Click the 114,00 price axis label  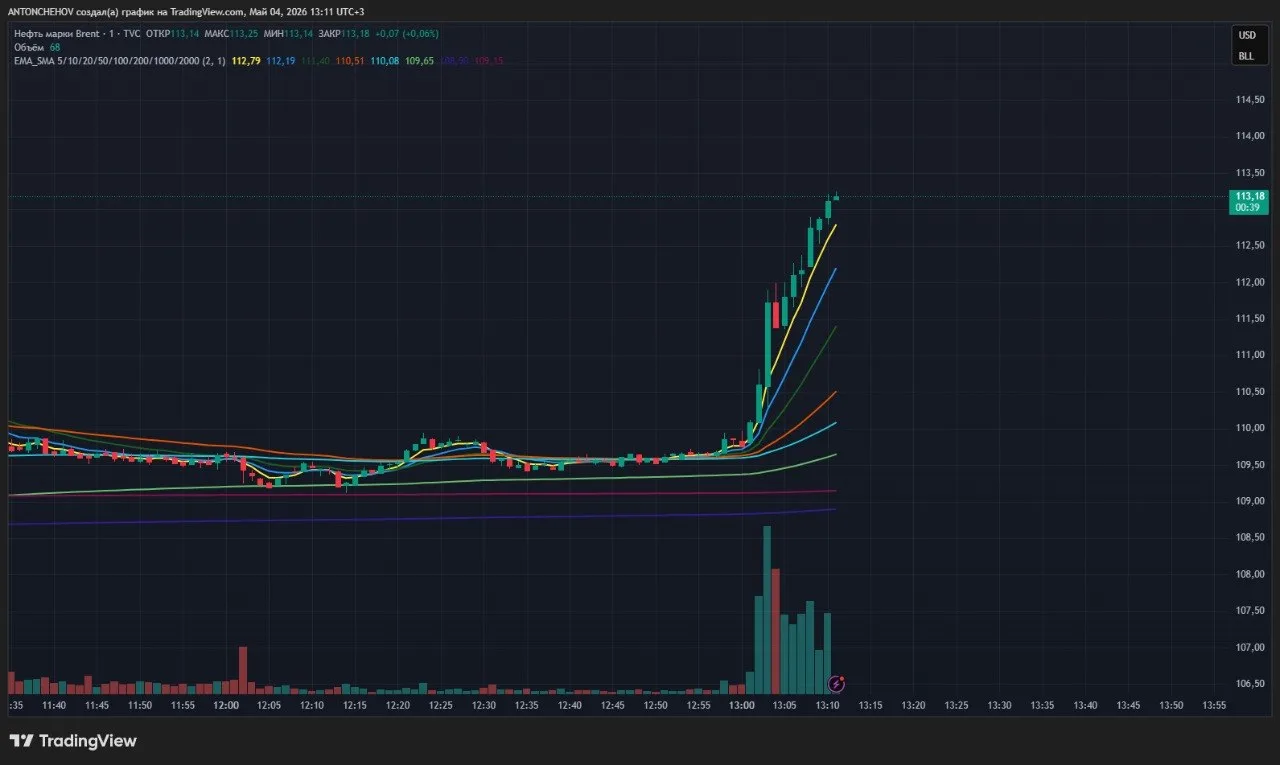[1251, 137]
